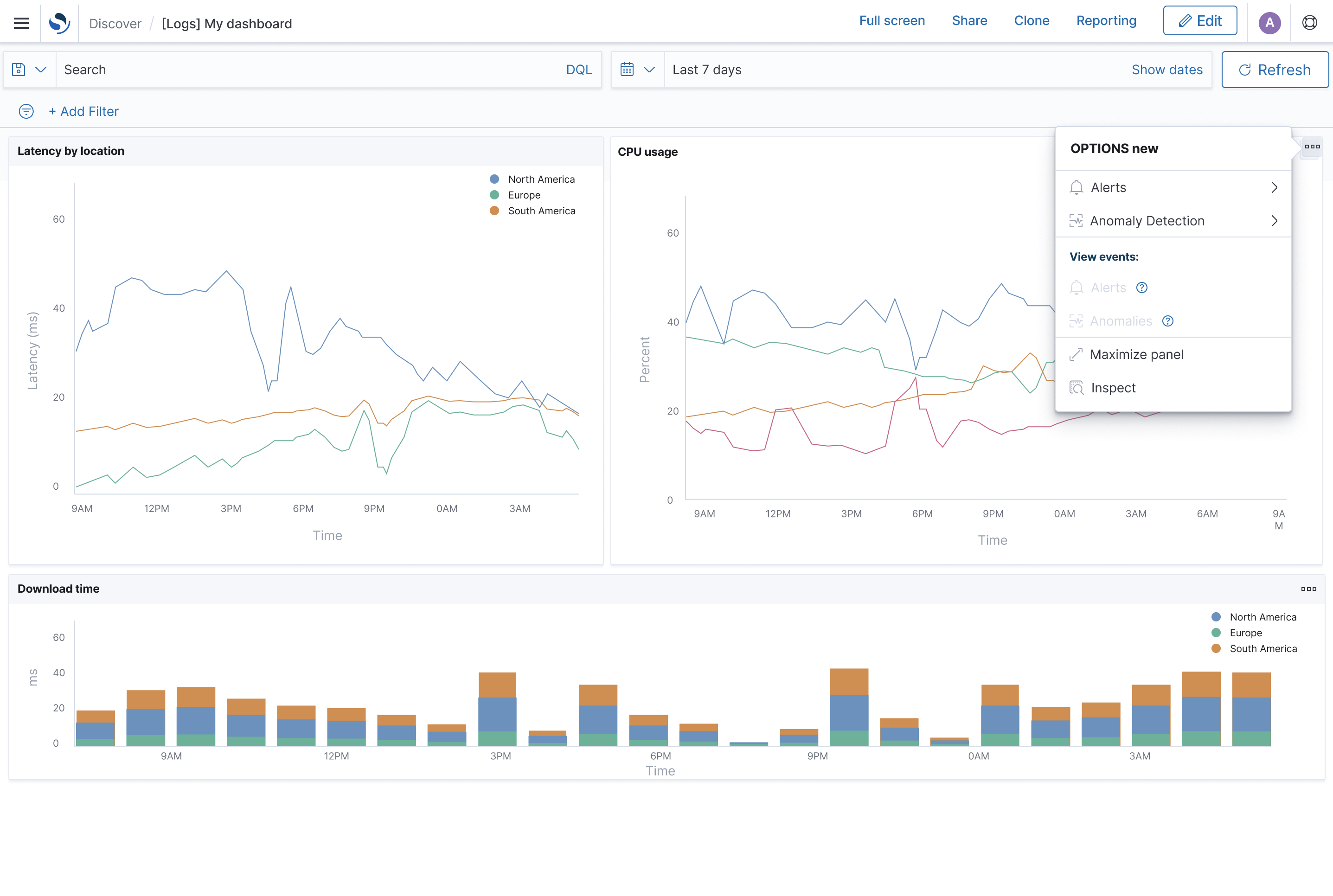Open Download time panel options menu
The height and width of the screenshot is (896, 1333).
pos(1308,589)
